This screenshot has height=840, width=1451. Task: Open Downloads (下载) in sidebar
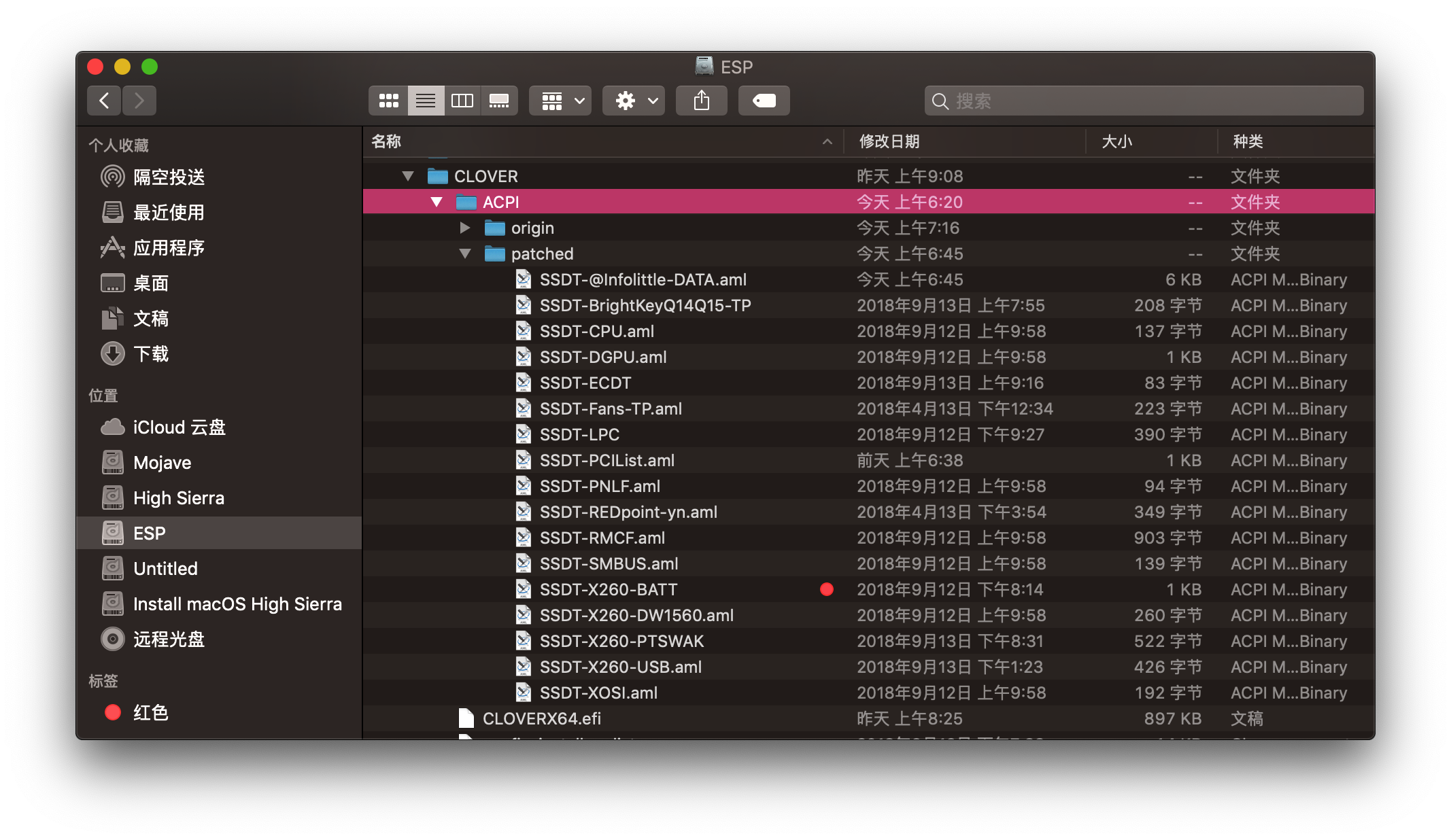click(150, 354)
